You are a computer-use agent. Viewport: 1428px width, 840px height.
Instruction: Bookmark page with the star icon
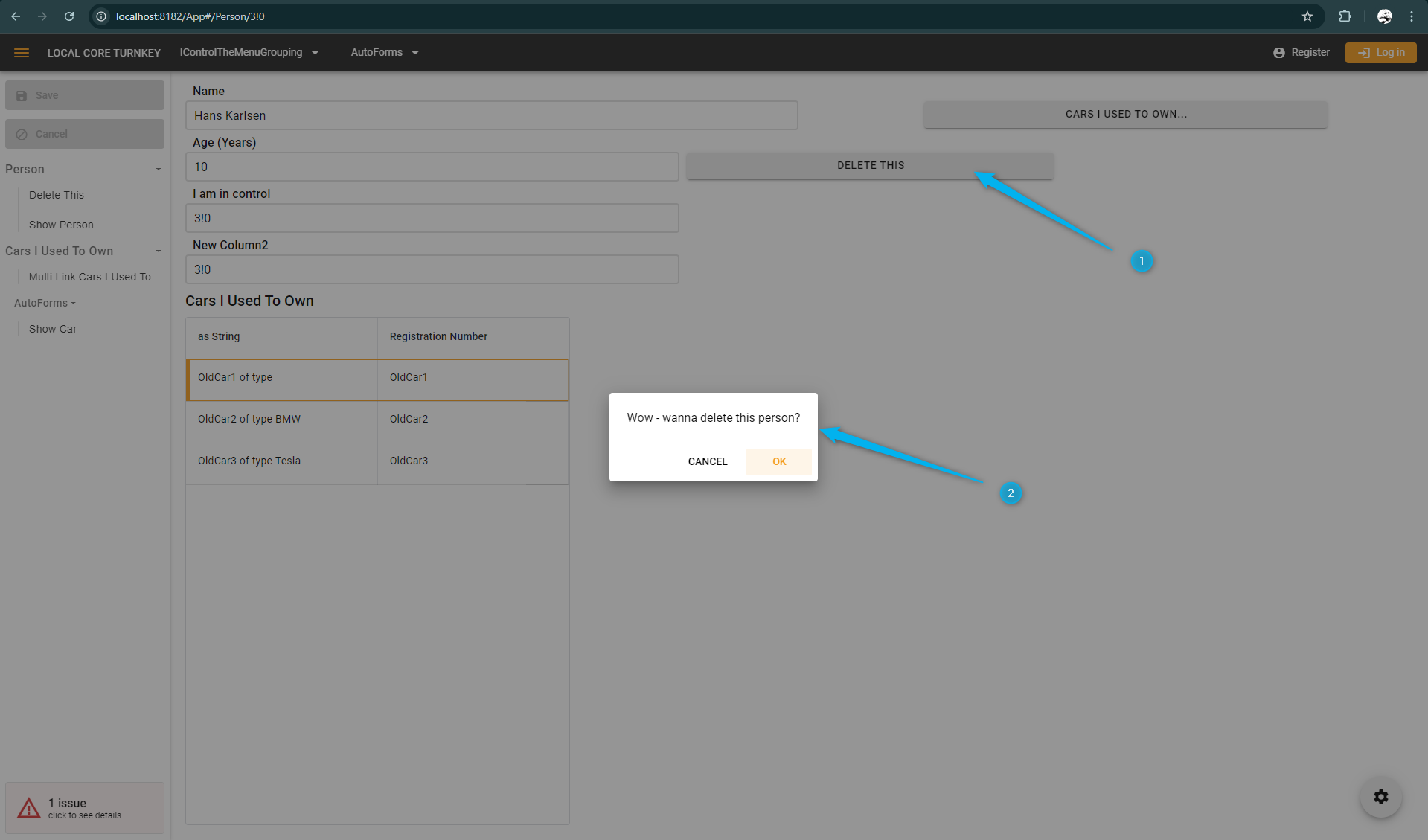coord(1307,16)
